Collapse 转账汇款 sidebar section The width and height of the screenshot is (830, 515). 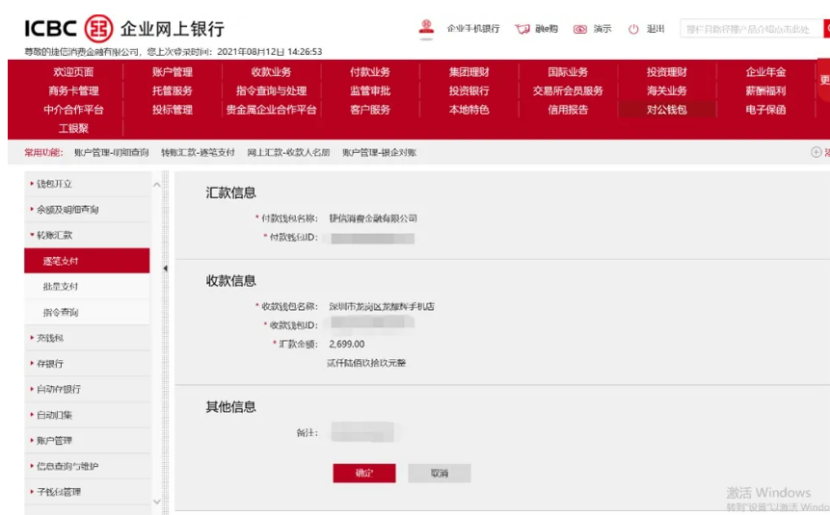(x=87, y=235)
